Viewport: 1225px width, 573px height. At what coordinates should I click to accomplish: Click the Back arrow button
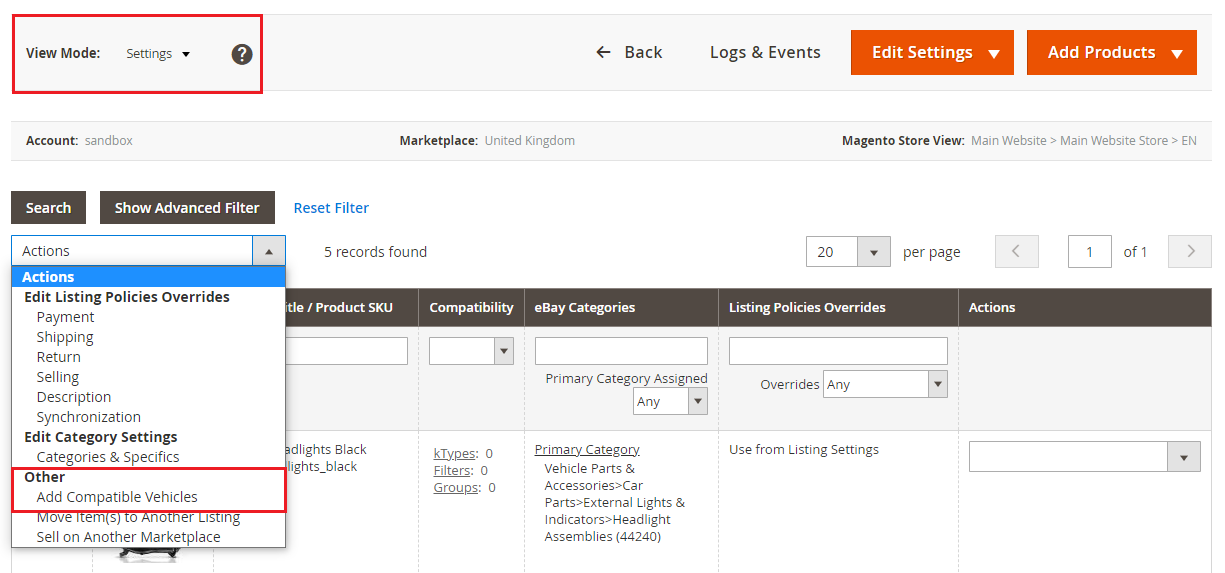pos(629,52)
